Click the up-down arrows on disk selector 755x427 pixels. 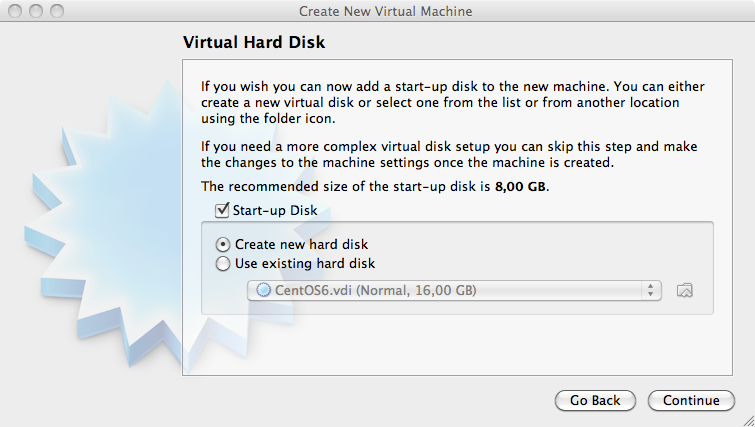coord(651,290)
